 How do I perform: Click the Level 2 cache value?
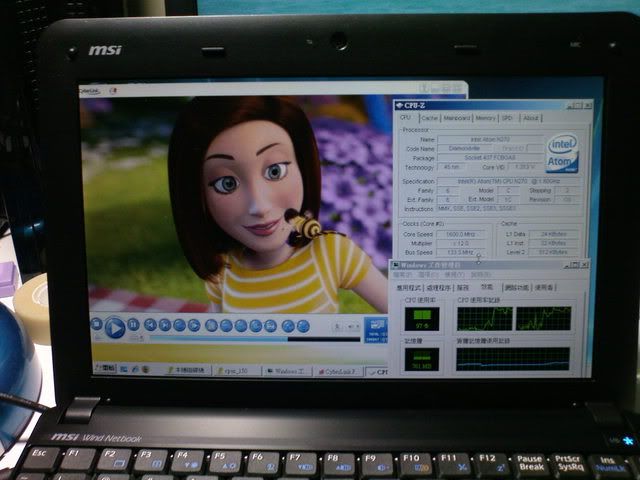[553, 252]
